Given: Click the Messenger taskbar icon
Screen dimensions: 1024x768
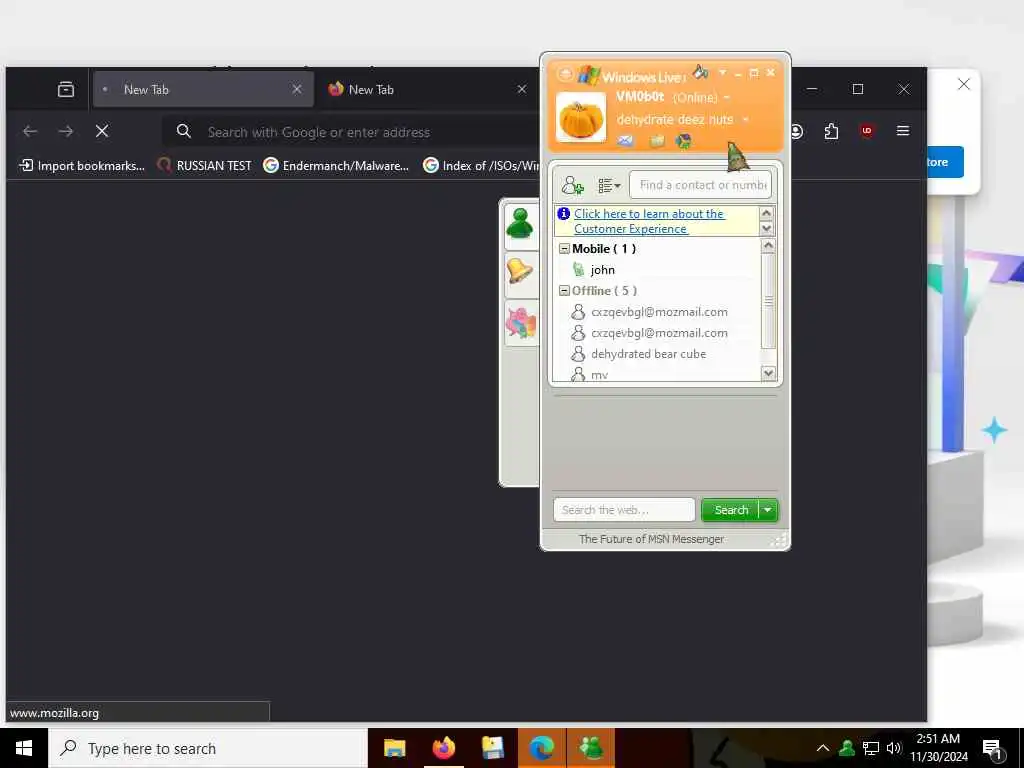Looking at the screenshot, I should (591, 748).
